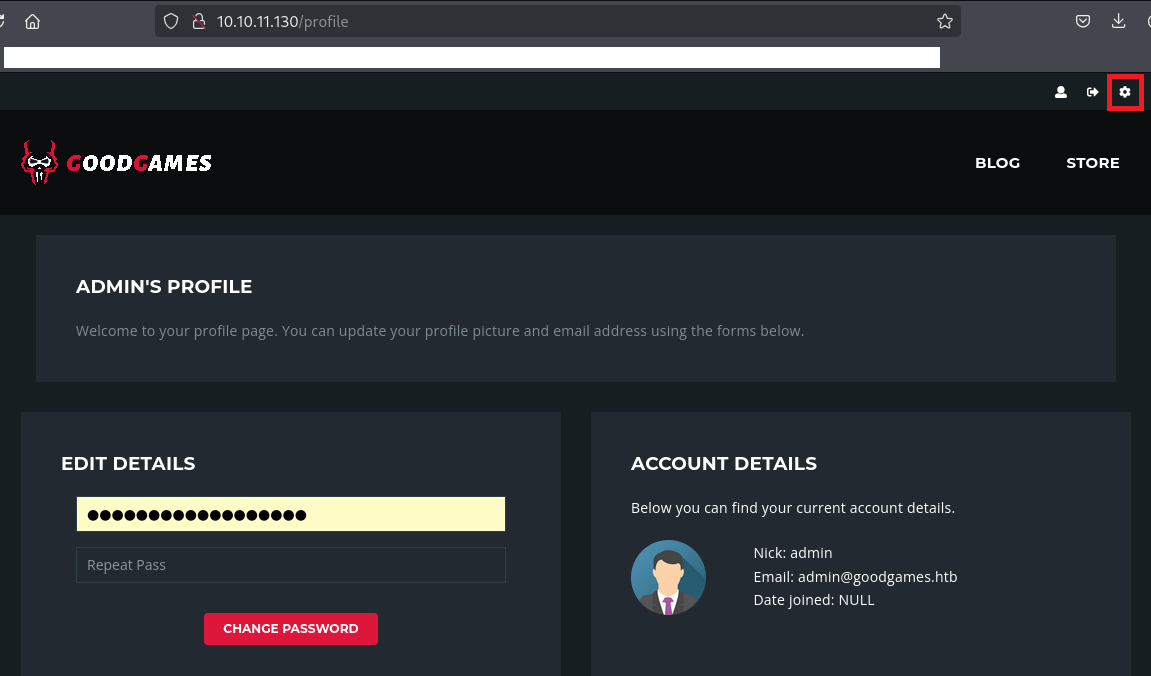This screenshot has height=676, width=1151.
Task: Open the BLOG menu item
Action: pyautogui.click(x=997, y=163)
